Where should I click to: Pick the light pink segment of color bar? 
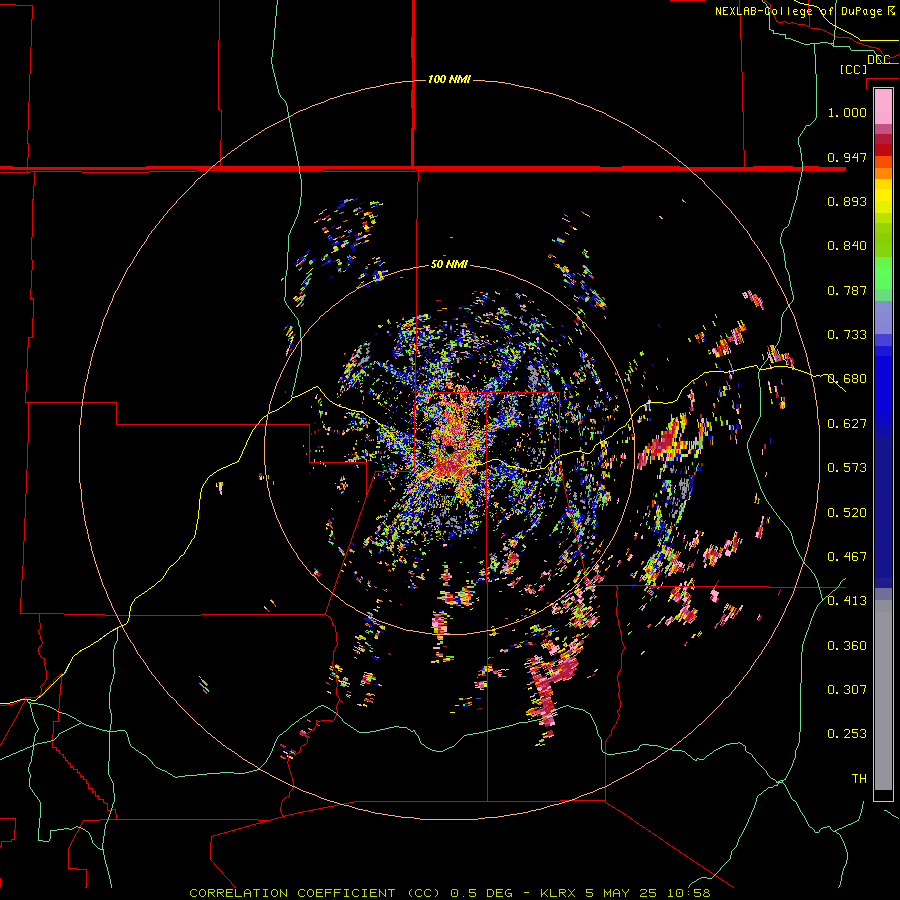(x=883, y=106)
